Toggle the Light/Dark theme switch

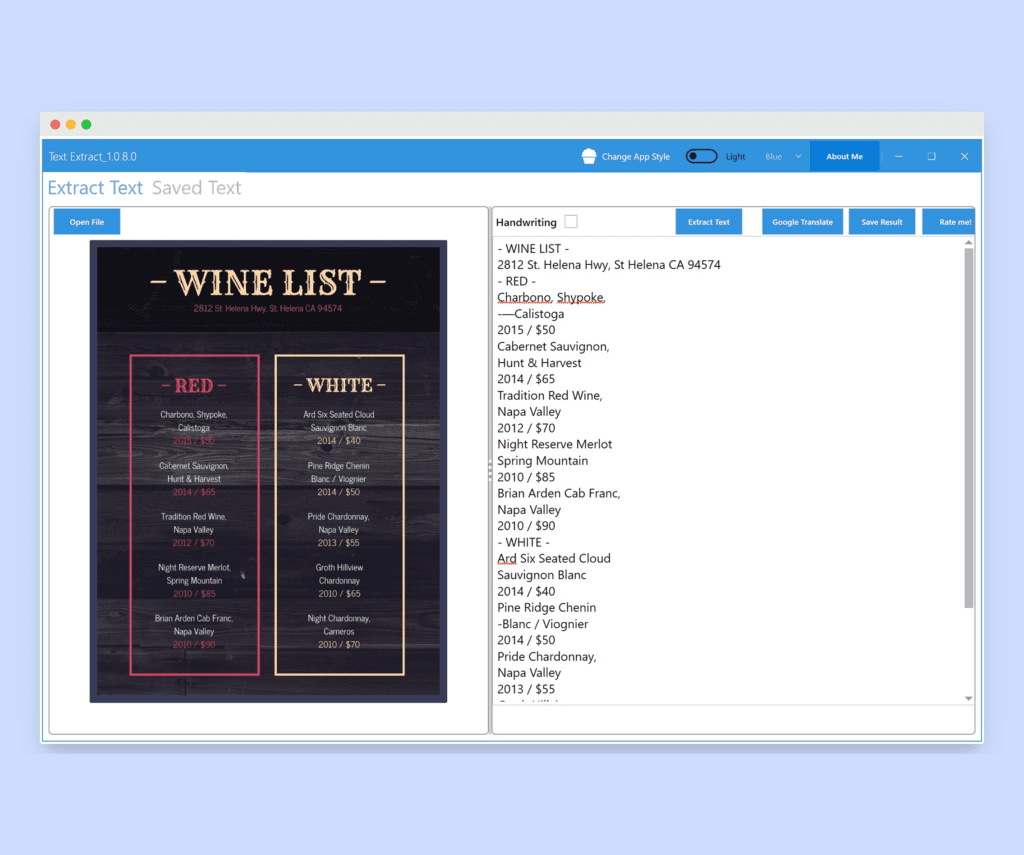(x=701, y=156)
